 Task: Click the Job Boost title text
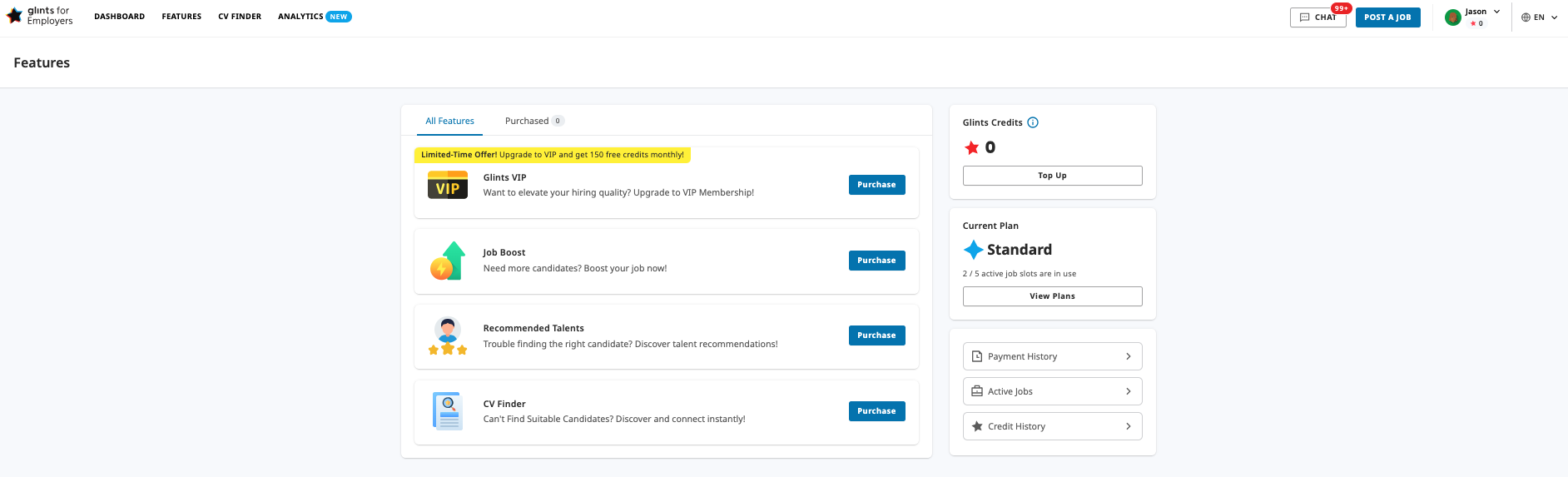[x=504, y=252]
